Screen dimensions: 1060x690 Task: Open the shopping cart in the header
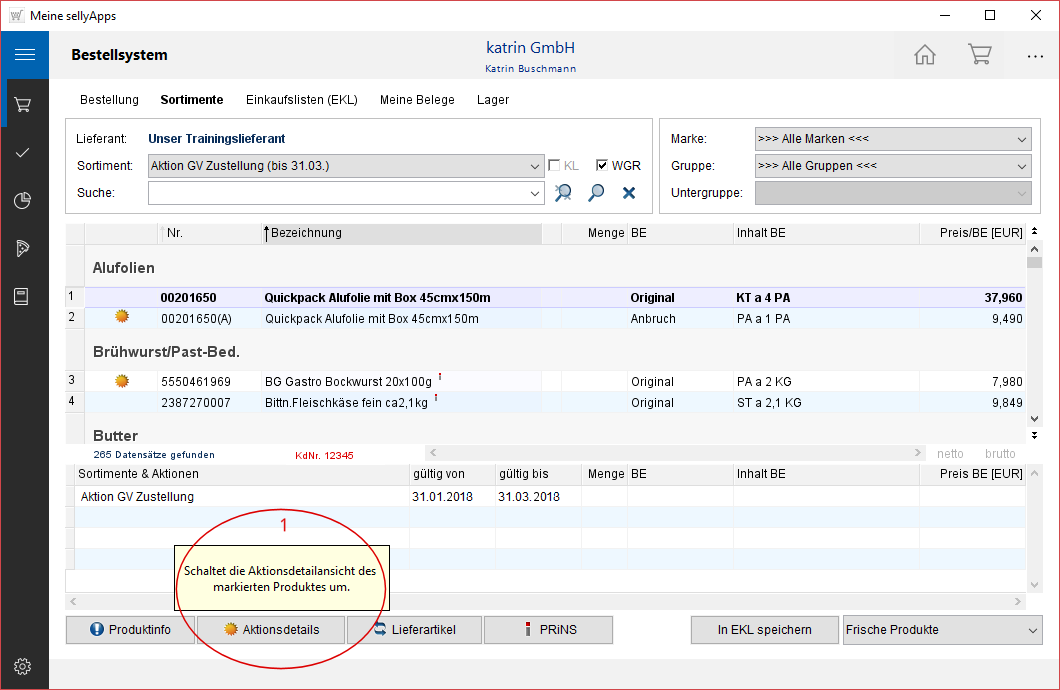pyautogui.click(x=979, y=55)
